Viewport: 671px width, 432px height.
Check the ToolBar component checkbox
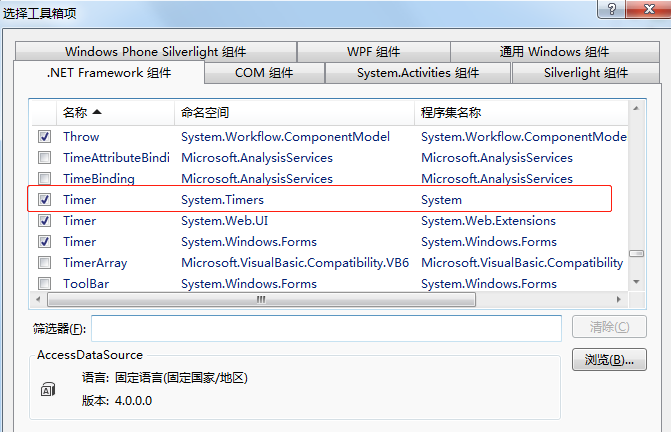[45, 284]
